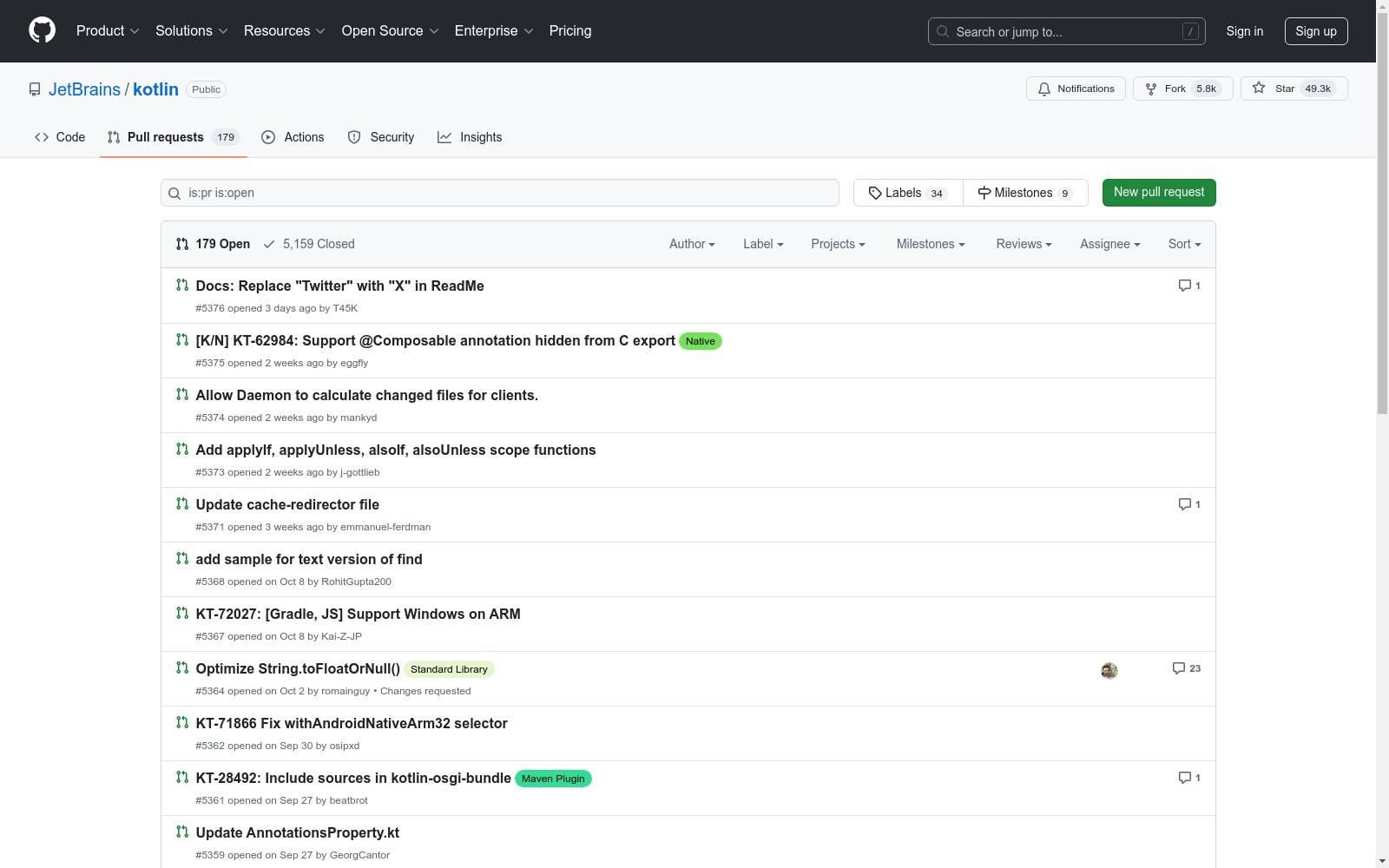Open the Author filter dropdown
Viewport: 1389px width, 868px height.
click(692, 244)
